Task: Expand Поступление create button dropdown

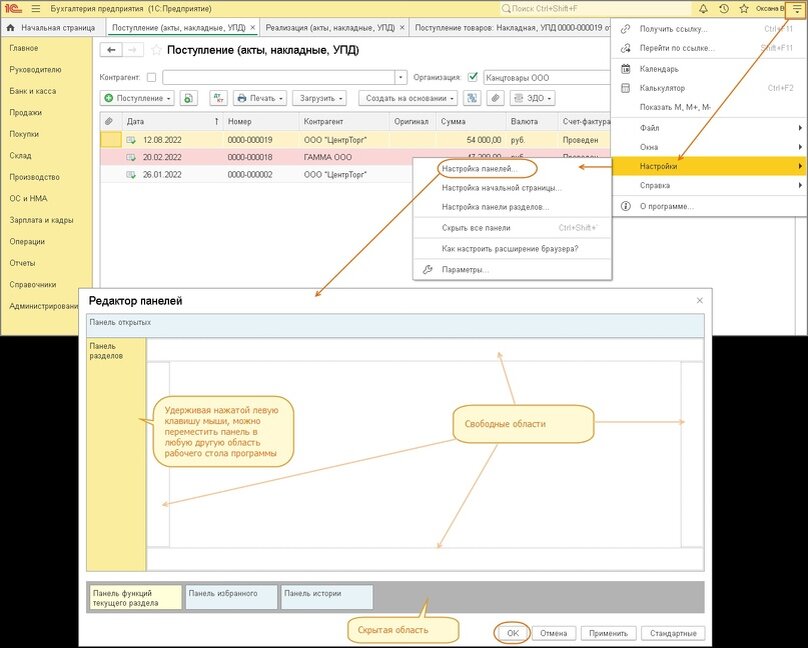Action: (x=169, y=98)
